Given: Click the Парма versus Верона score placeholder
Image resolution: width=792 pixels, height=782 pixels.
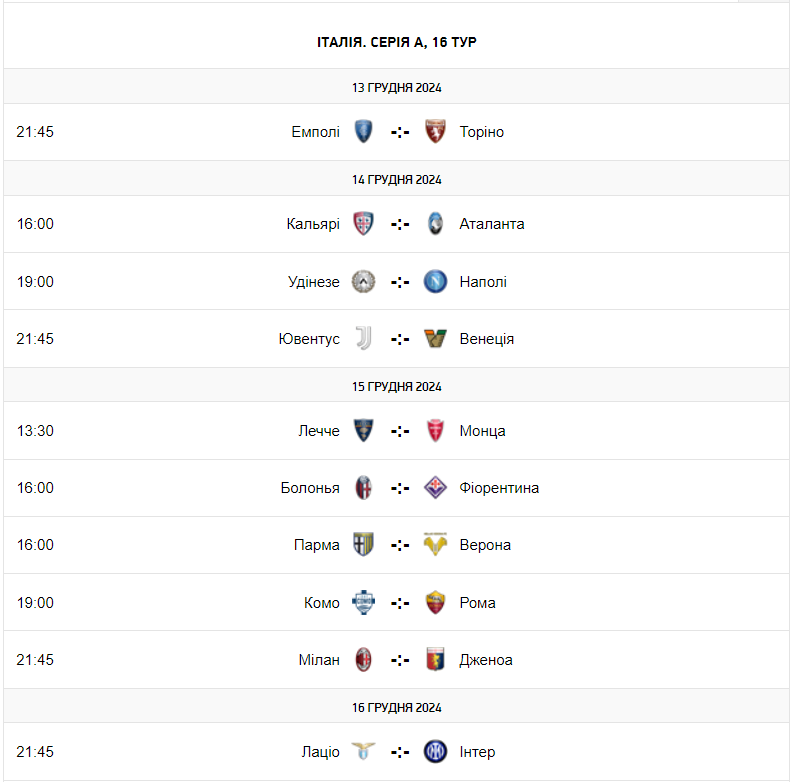Looking at the screenshot, I should click(x=400, y=545).
